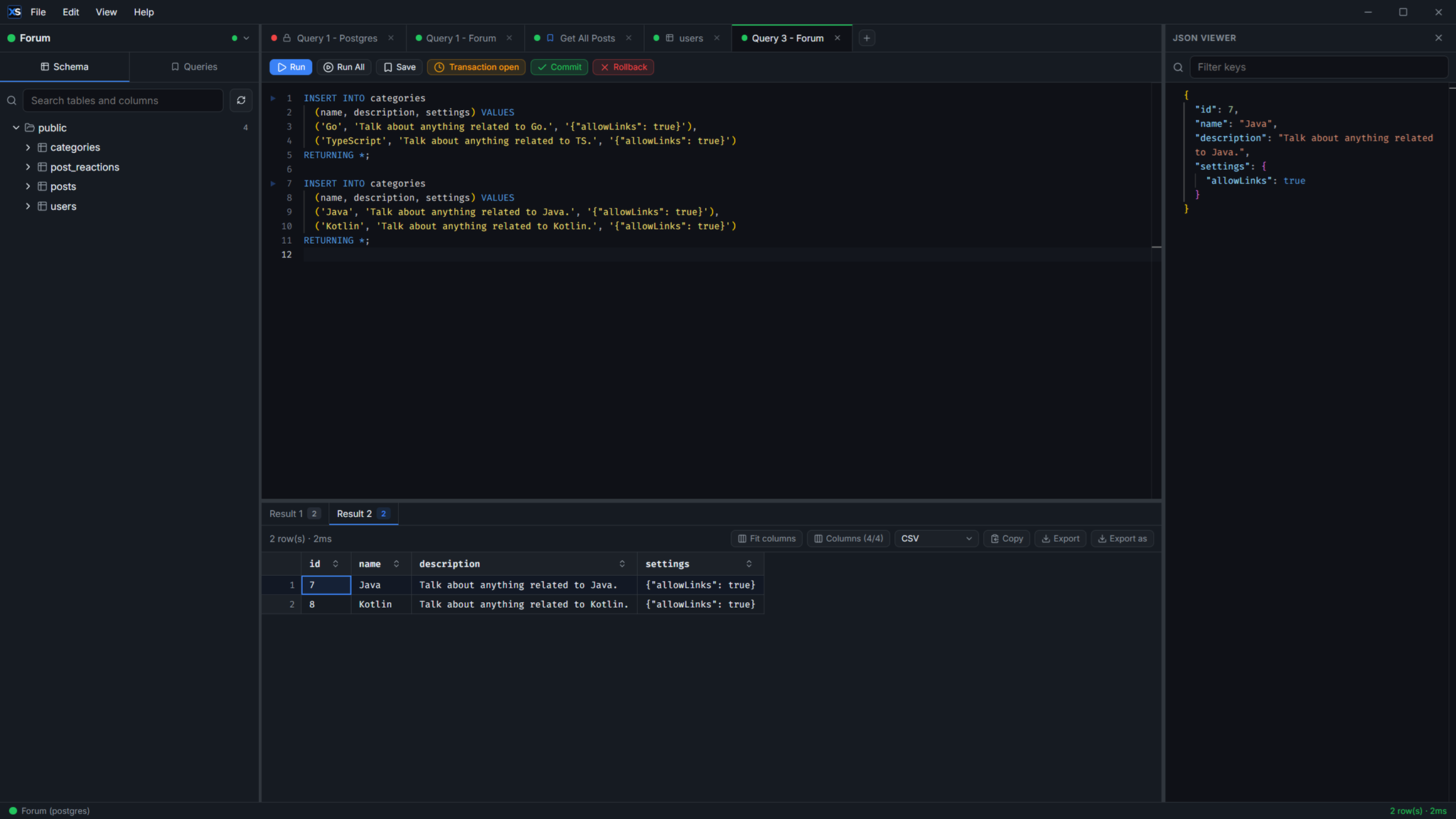Expand the users table node
Image resolution: width=1456 pixels, height=819 pixels.
tap(28, 206)
